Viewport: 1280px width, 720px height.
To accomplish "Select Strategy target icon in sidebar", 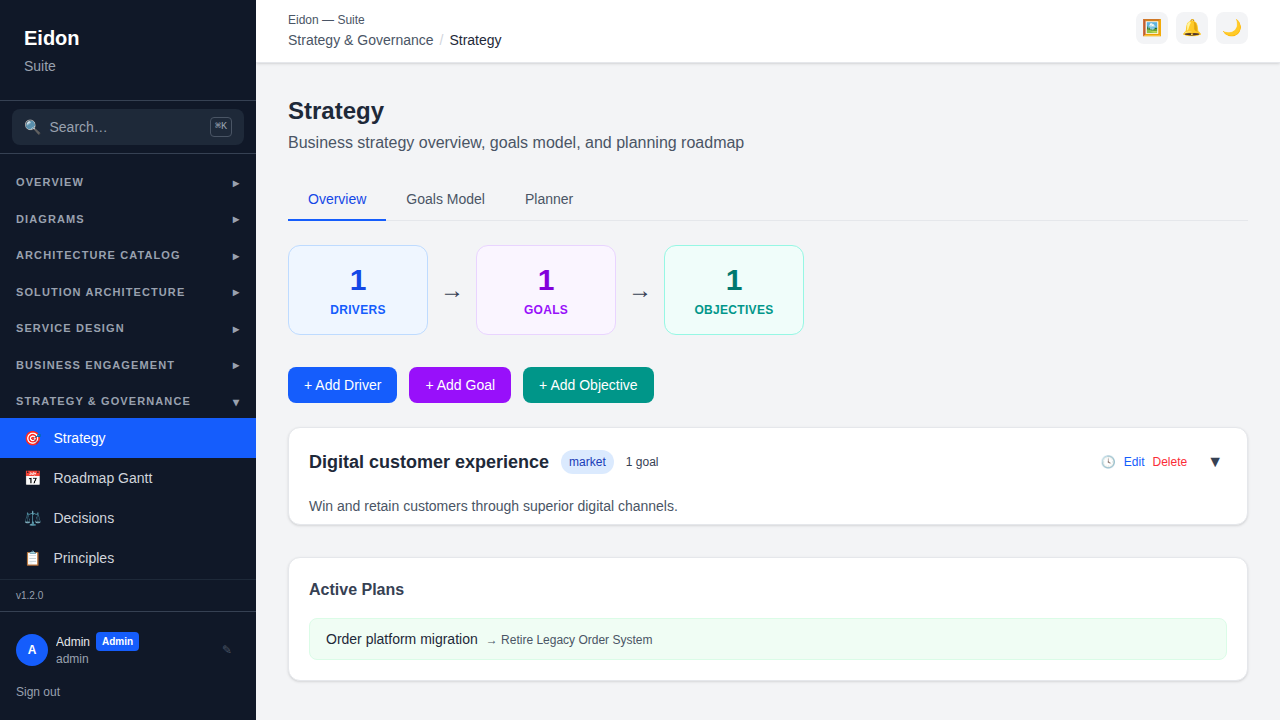I will click(32, 438).
